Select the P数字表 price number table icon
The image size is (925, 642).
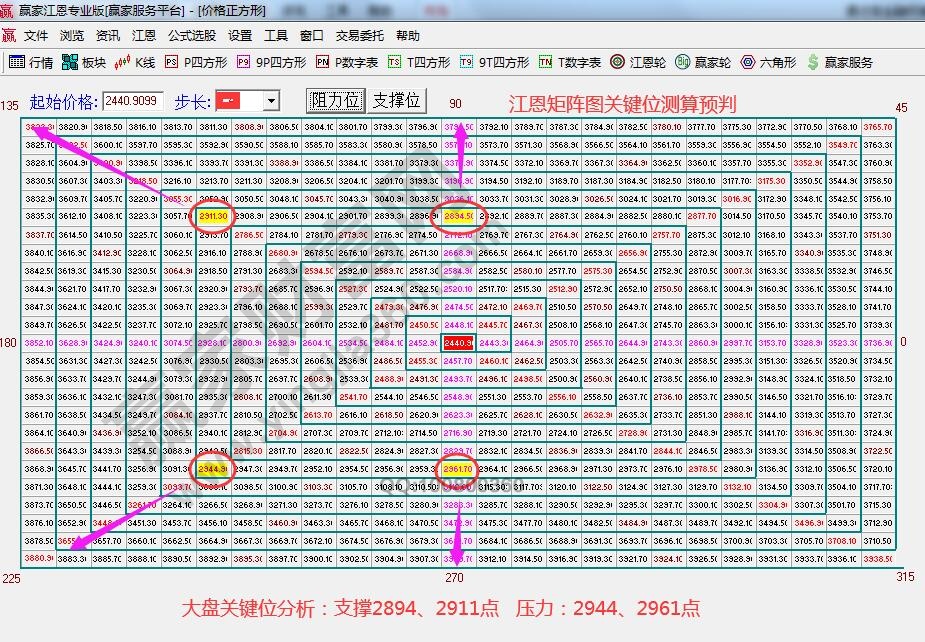point(340,61)
